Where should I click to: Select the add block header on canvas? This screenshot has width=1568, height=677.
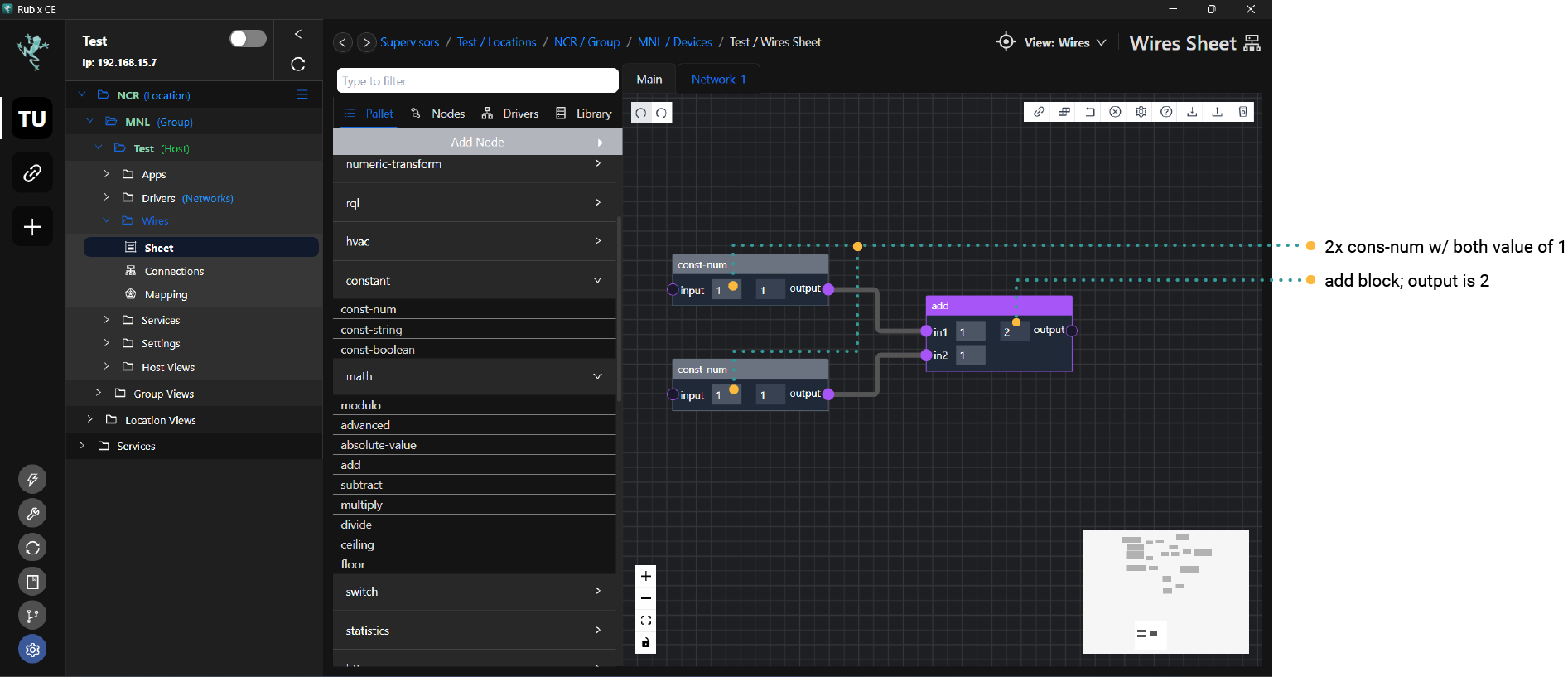click(999, 305)
